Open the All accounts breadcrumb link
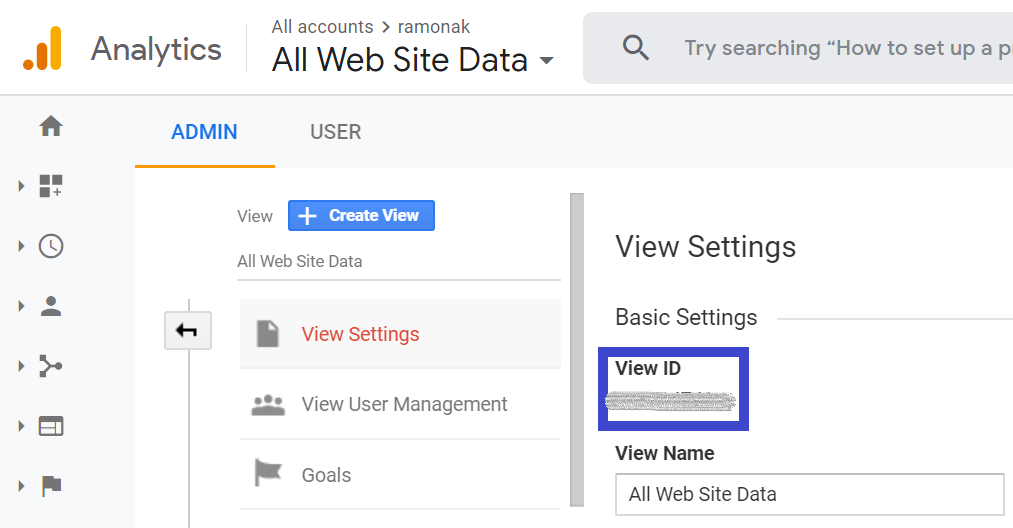Screen dimensions: 1013x528 (x=322, y=26)
